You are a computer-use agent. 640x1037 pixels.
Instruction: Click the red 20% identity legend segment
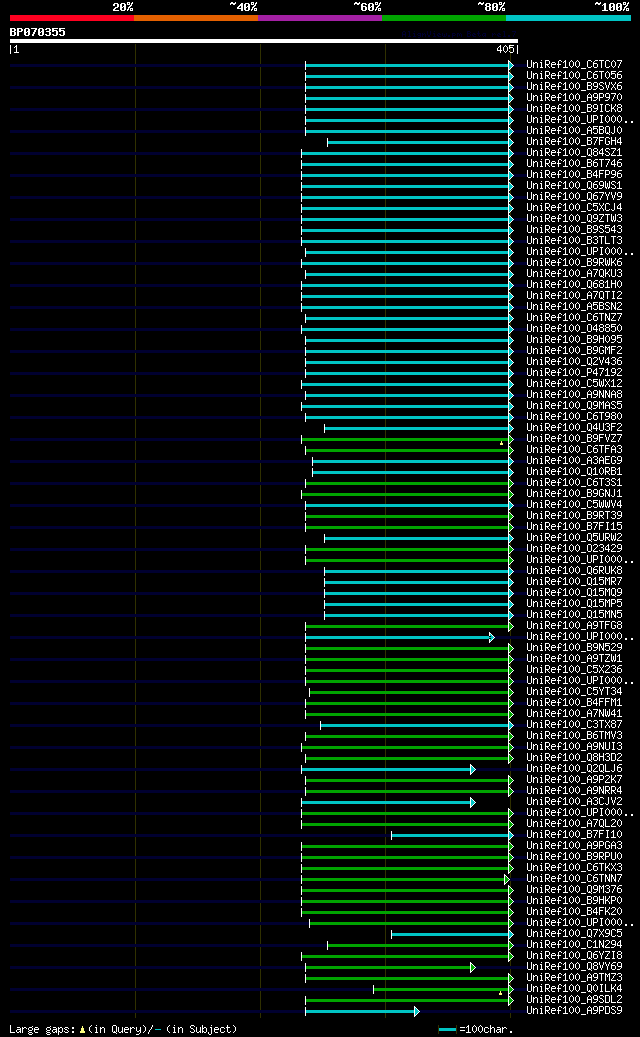(x=71, y=18)
